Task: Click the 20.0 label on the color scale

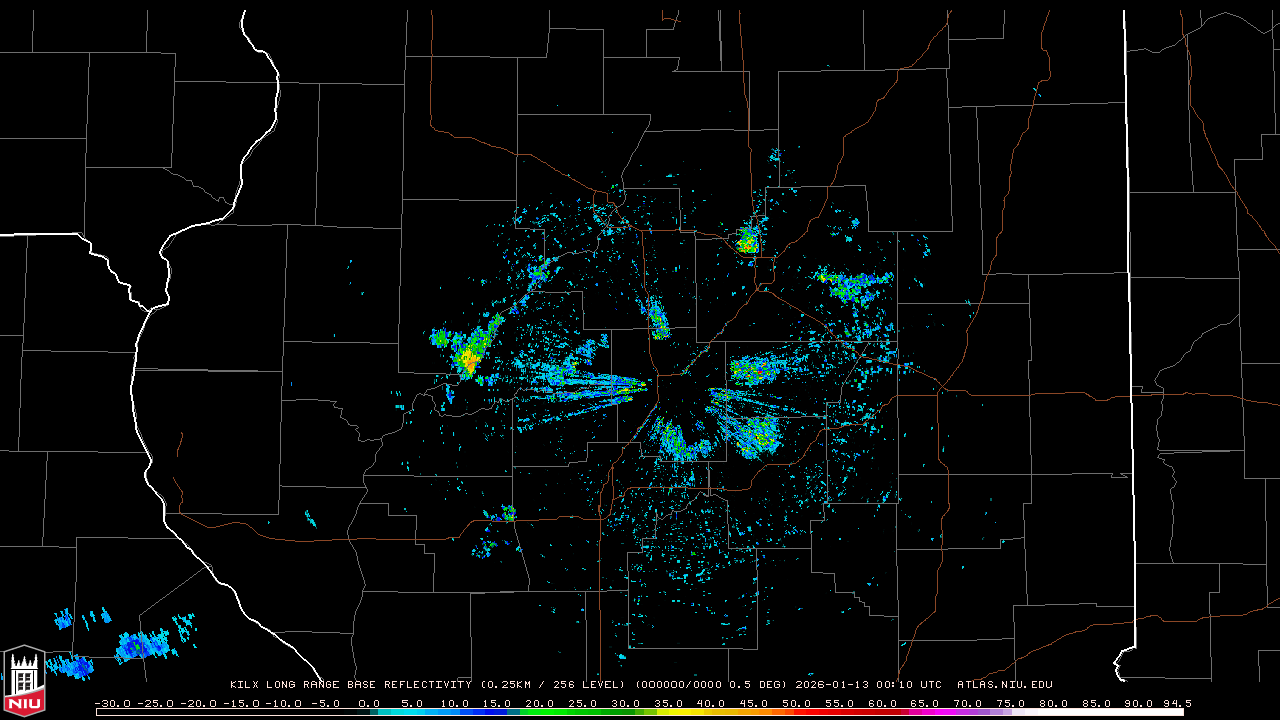Action: [539, 703]
